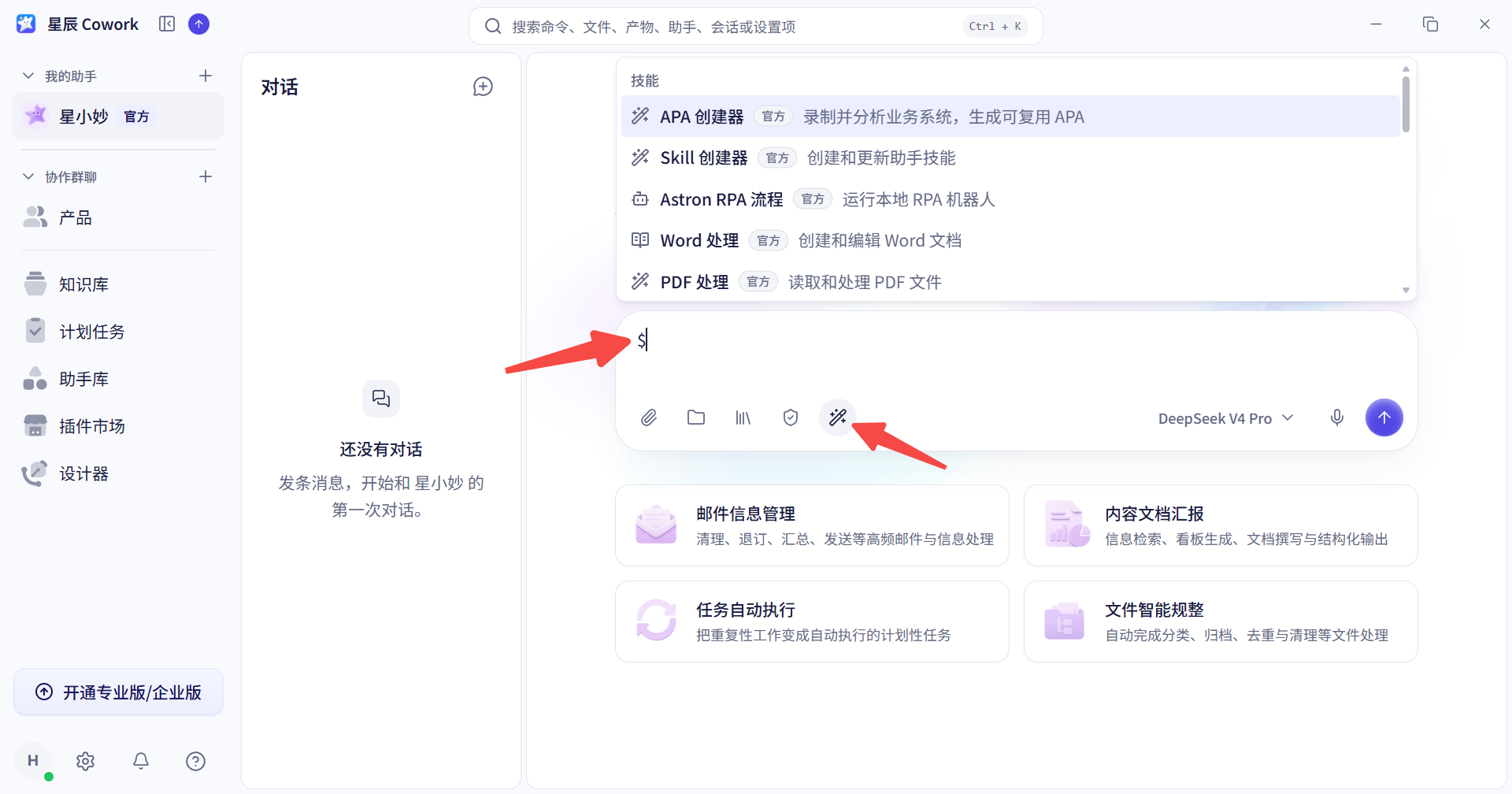Open the 文件智能规整 card
The image size is (1512, 794).
tap(1221, 621)
